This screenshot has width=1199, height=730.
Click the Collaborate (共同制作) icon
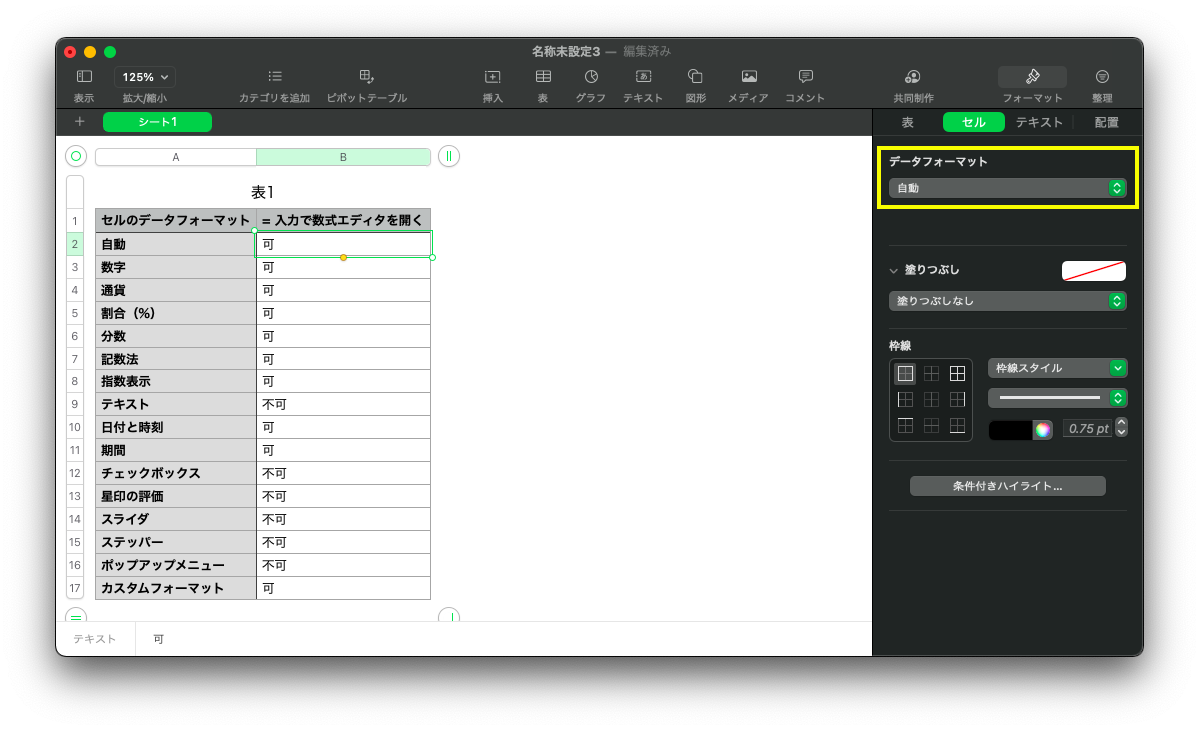click(x=913, y=77)
